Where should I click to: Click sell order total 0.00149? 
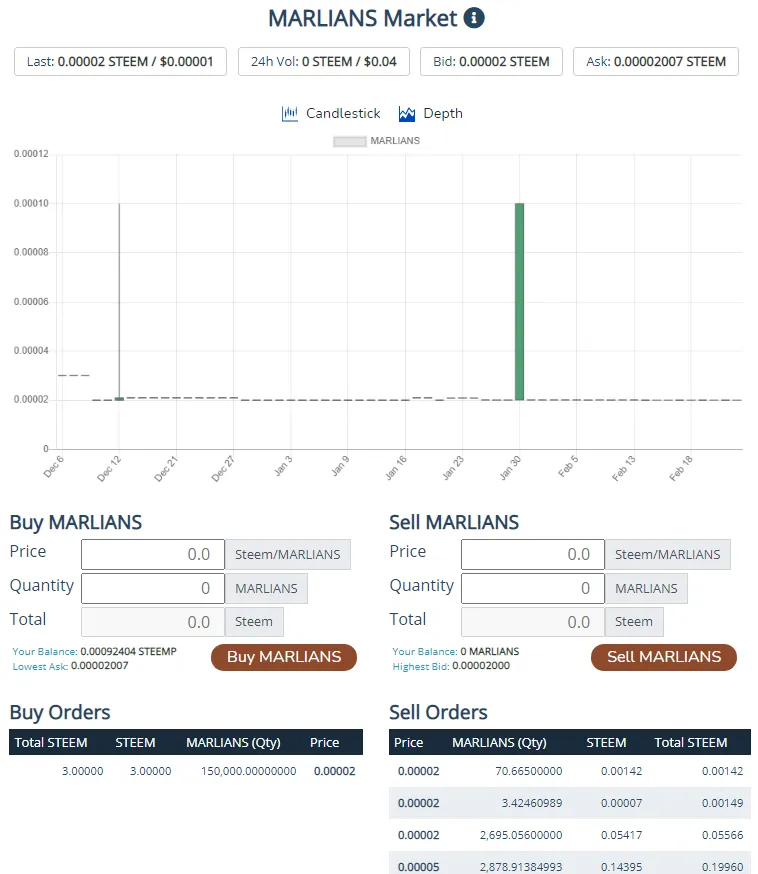click(x=722, y=803)
